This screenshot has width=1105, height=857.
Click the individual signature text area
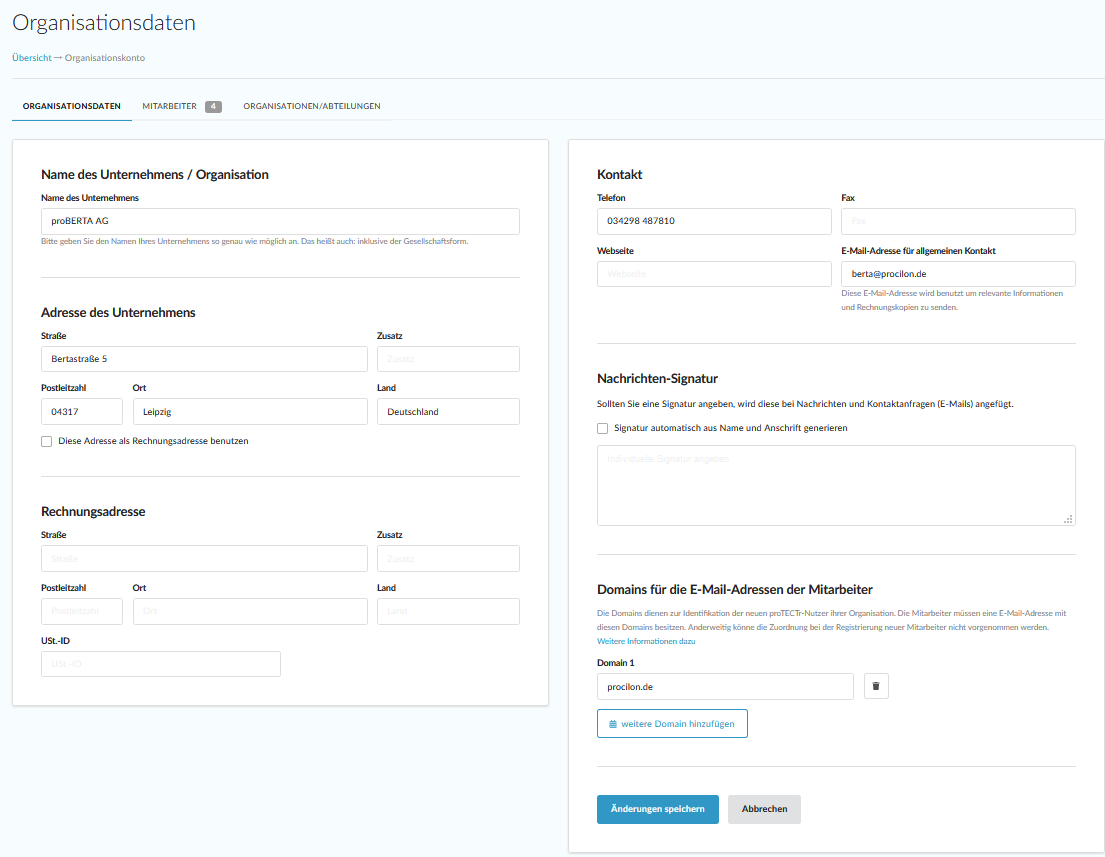click(x=835, y=485)
